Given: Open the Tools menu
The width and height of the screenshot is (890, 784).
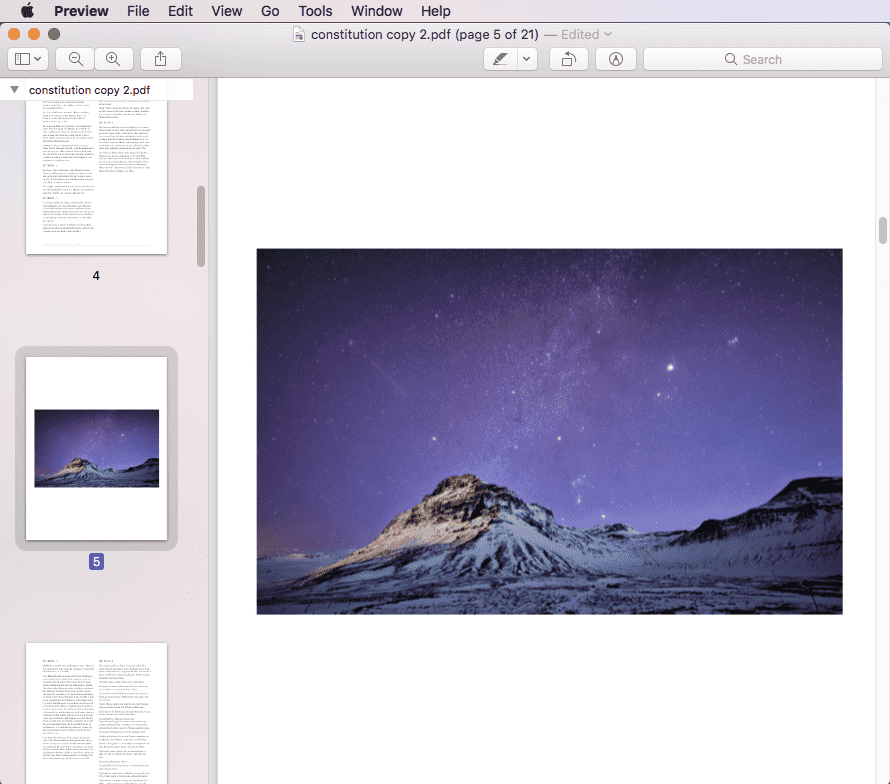Looking at the screenshot, I should pyautogui.click(x=315, y=11).
